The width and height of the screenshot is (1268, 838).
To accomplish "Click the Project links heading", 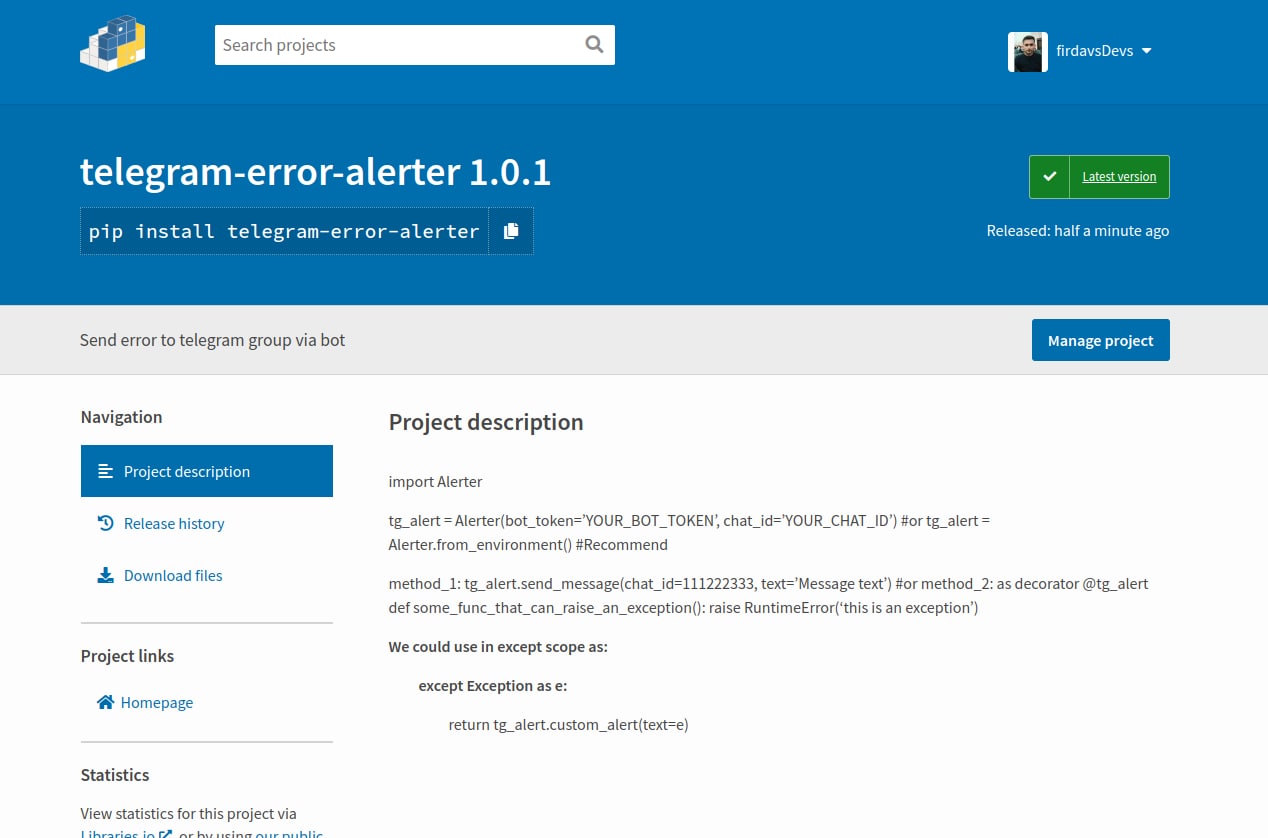I will 127,656.
